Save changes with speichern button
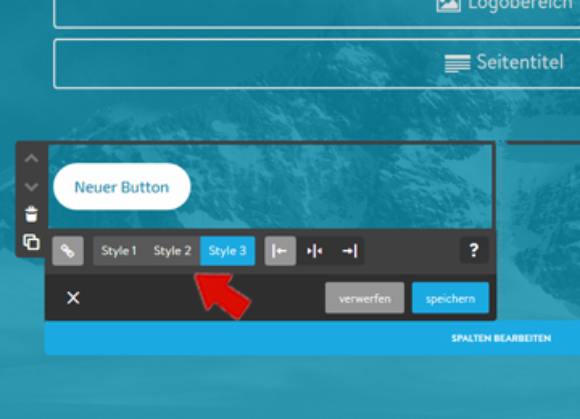 pyautogui.click(x=451, y=298)
